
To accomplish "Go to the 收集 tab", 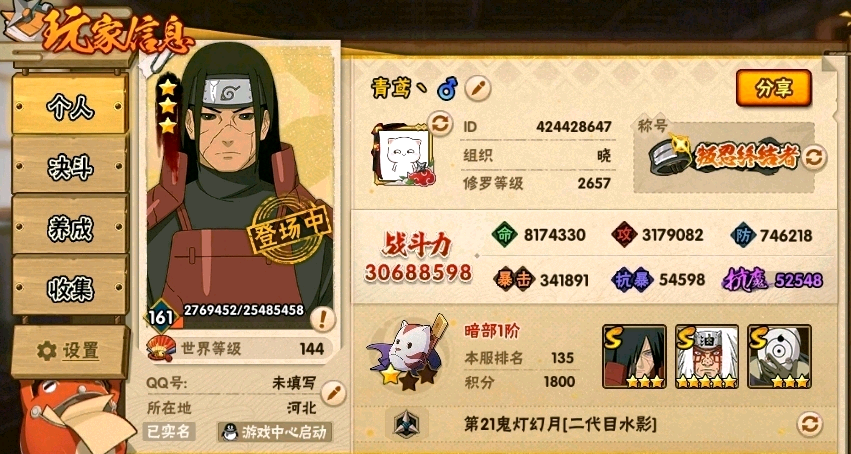I will tap(70, 285).
